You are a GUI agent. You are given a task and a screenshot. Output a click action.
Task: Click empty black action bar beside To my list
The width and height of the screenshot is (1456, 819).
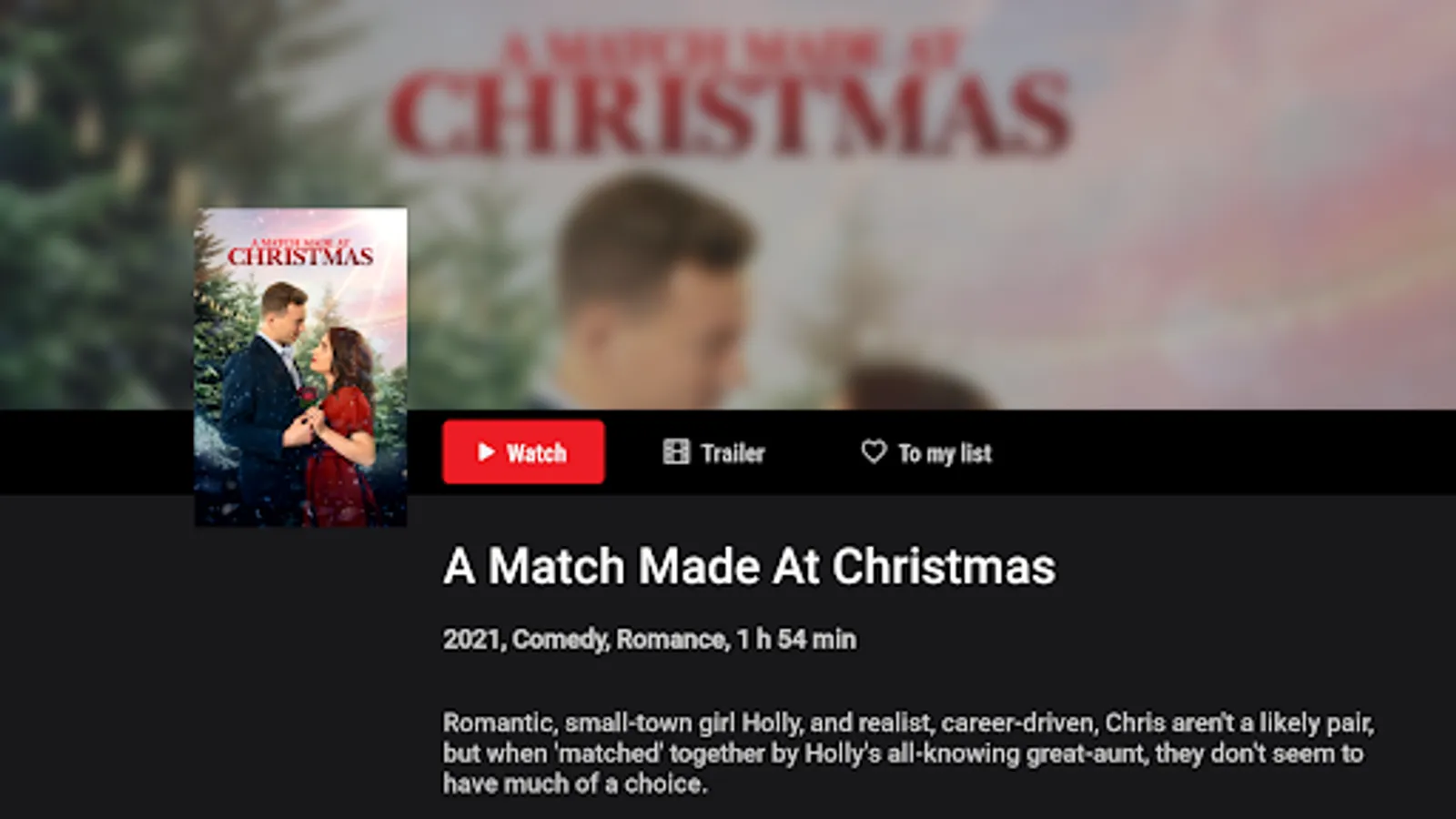(x=1219, y=452)
